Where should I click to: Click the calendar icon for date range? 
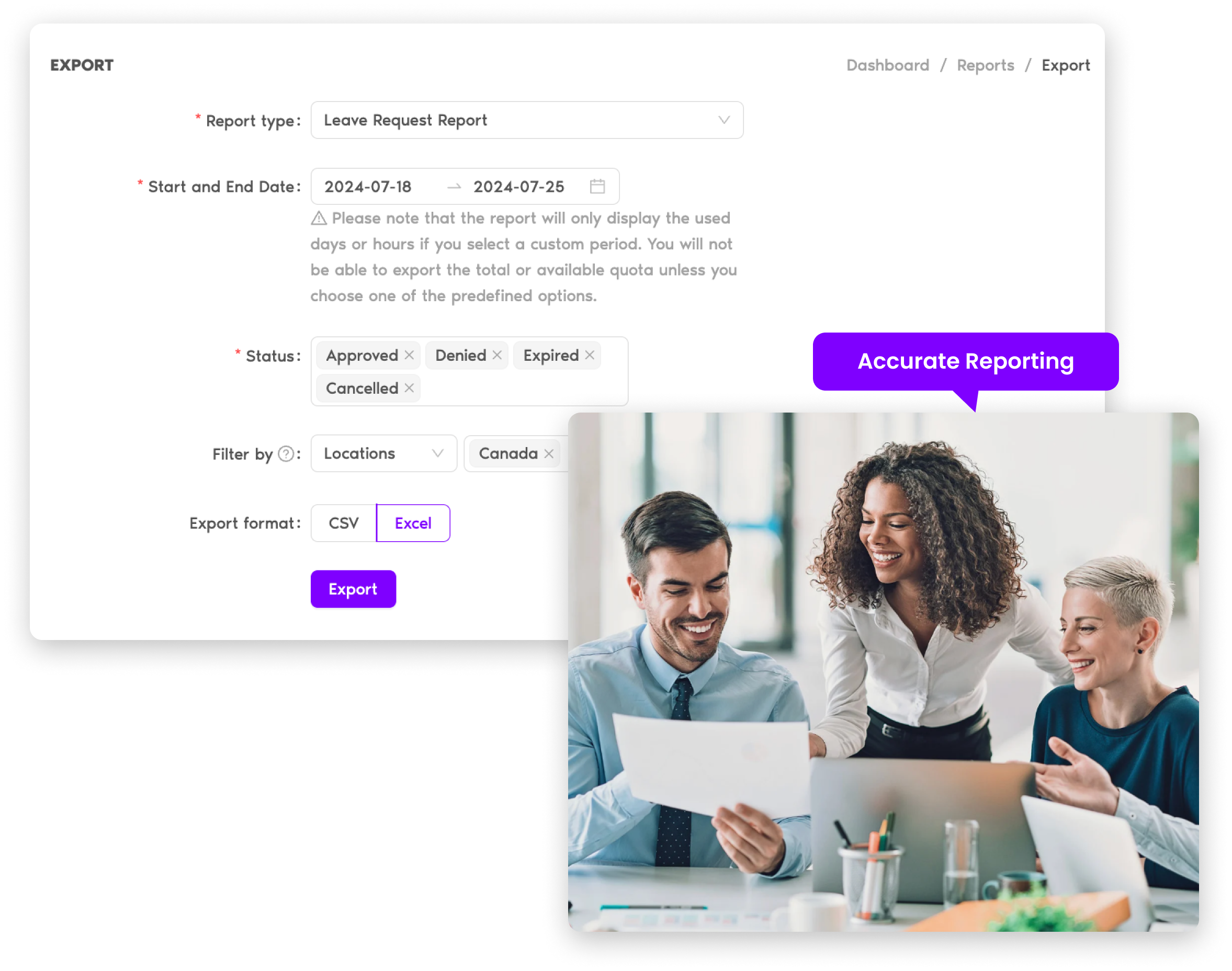(x=597, y=187)
